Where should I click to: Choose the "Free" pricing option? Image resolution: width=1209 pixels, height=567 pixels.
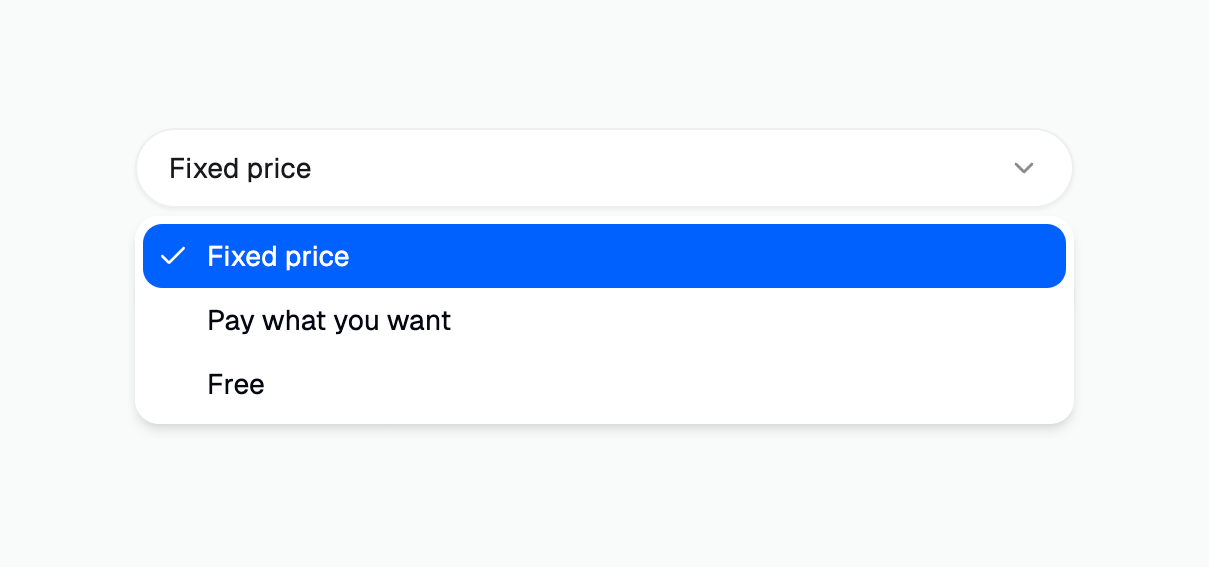[236, 385]
